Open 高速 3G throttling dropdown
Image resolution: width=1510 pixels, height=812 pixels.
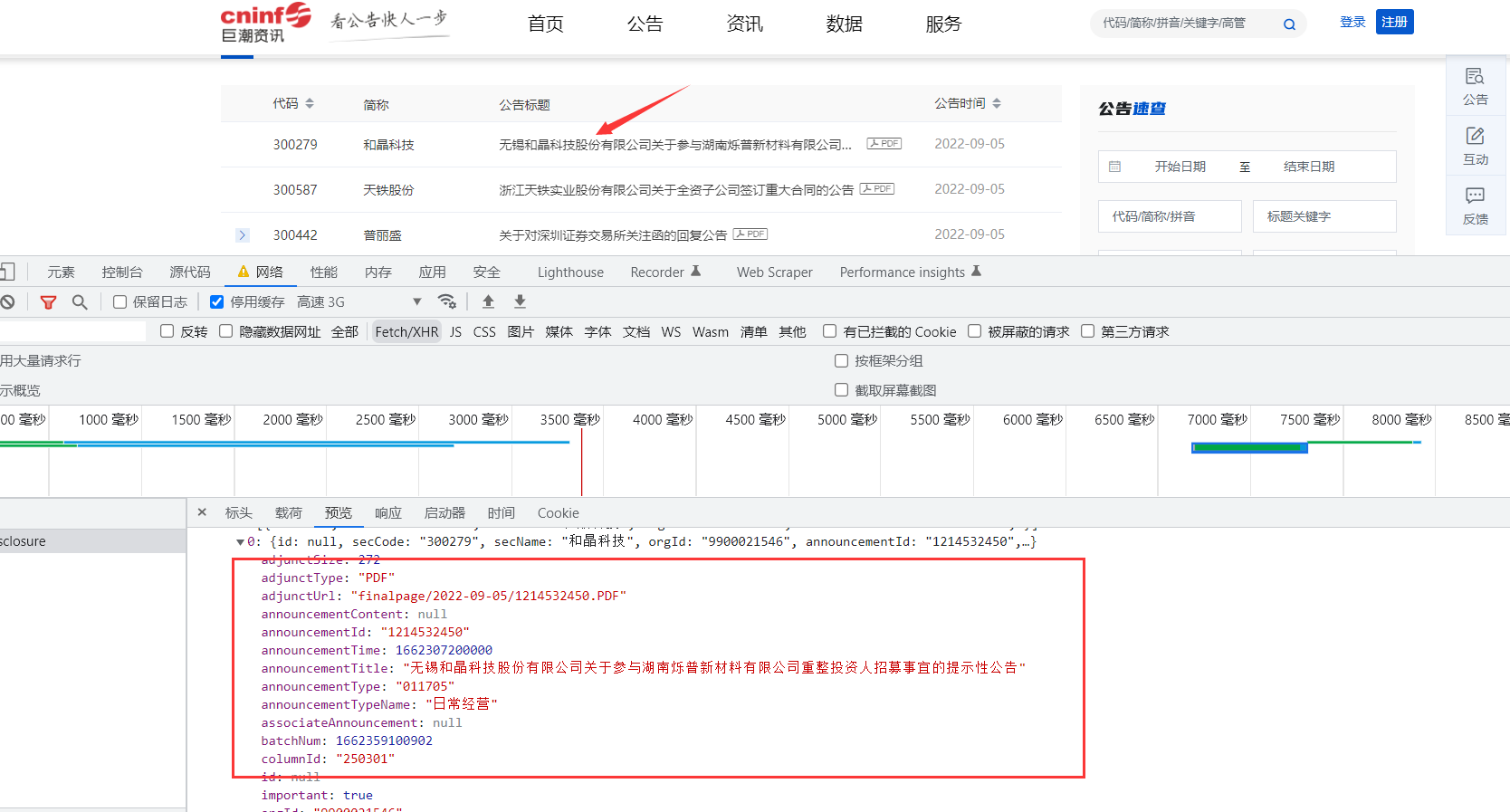(x=359, y=302)
